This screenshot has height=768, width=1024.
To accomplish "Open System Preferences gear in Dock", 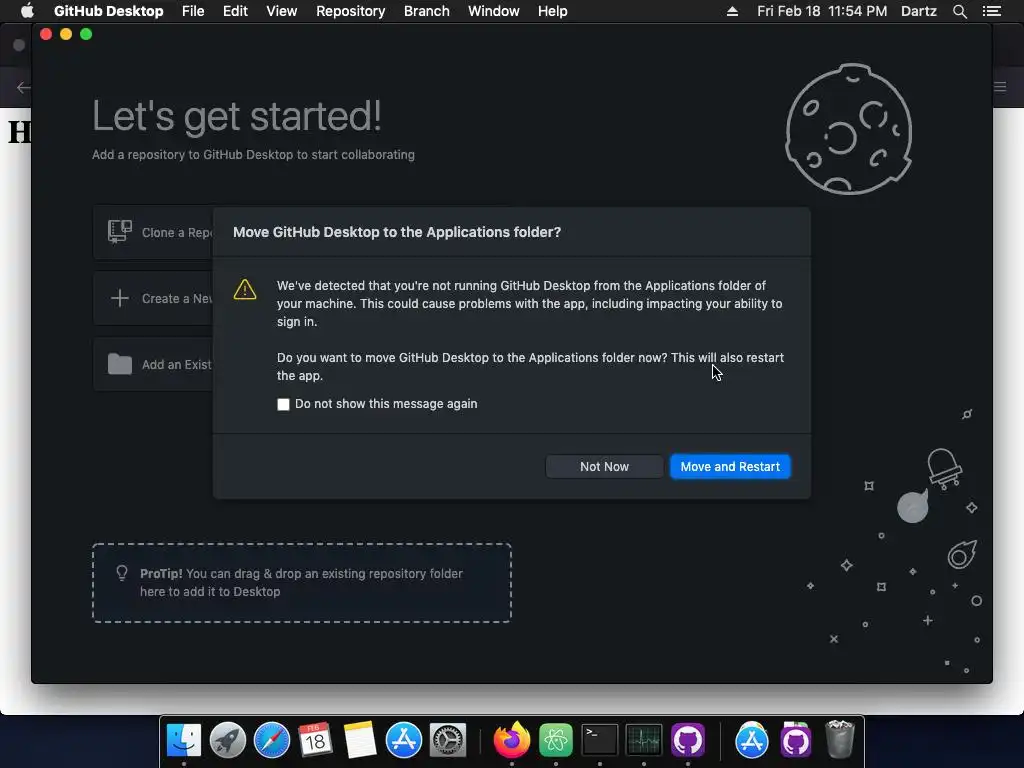I will point(447,741).
